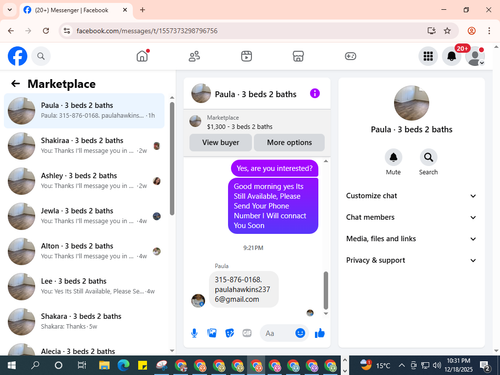The height and width of the screenshot is (375, 500).
Task: Open chat Ashley - 3 beds 2 baths
Action: (84, 181)
